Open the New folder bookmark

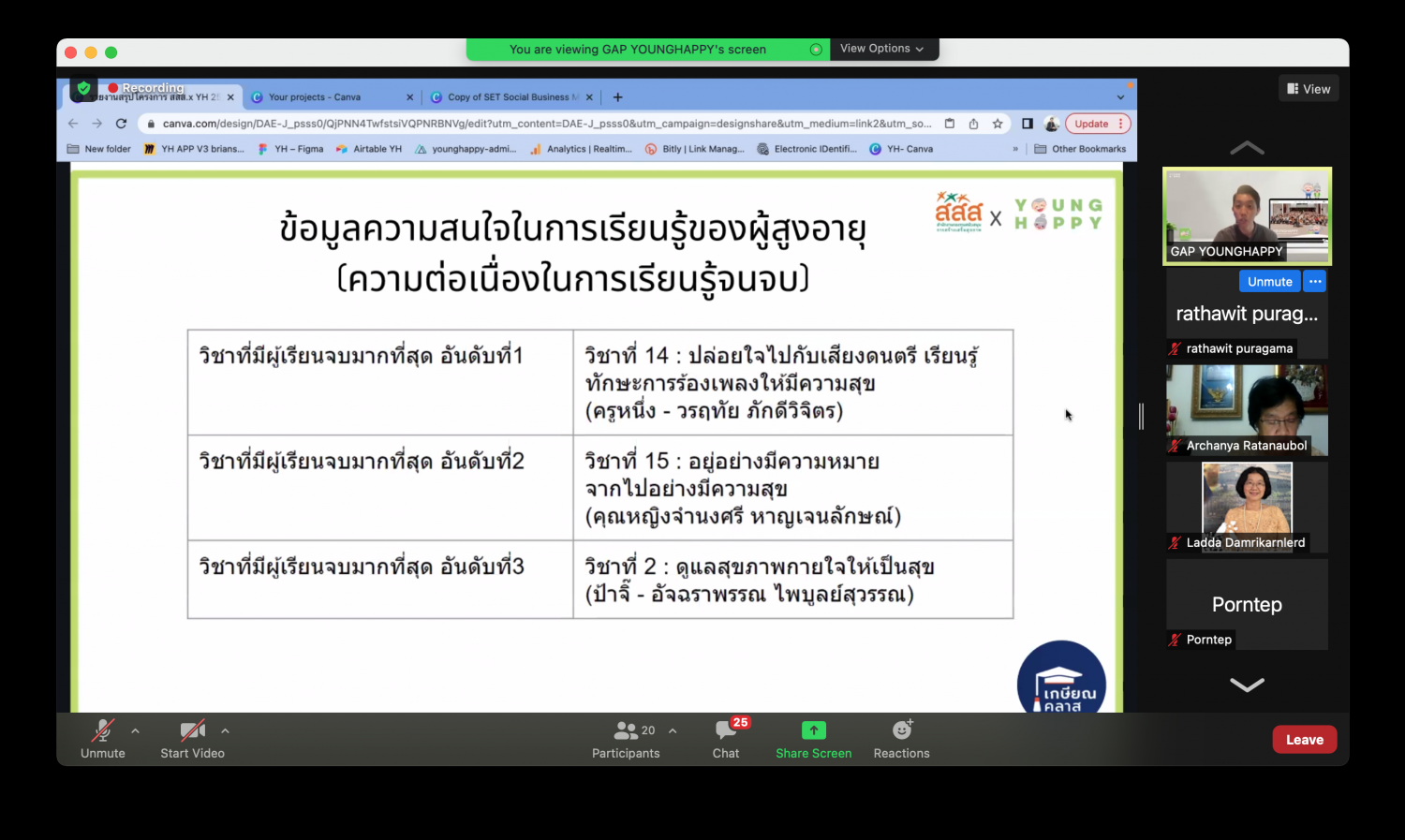point(98,149)
